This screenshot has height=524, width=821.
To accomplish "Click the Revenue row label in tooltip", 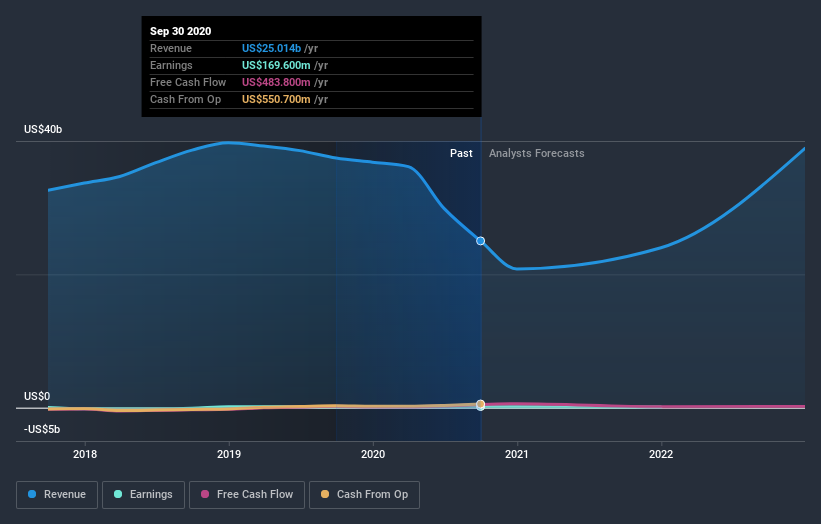I will pos(171,48).
